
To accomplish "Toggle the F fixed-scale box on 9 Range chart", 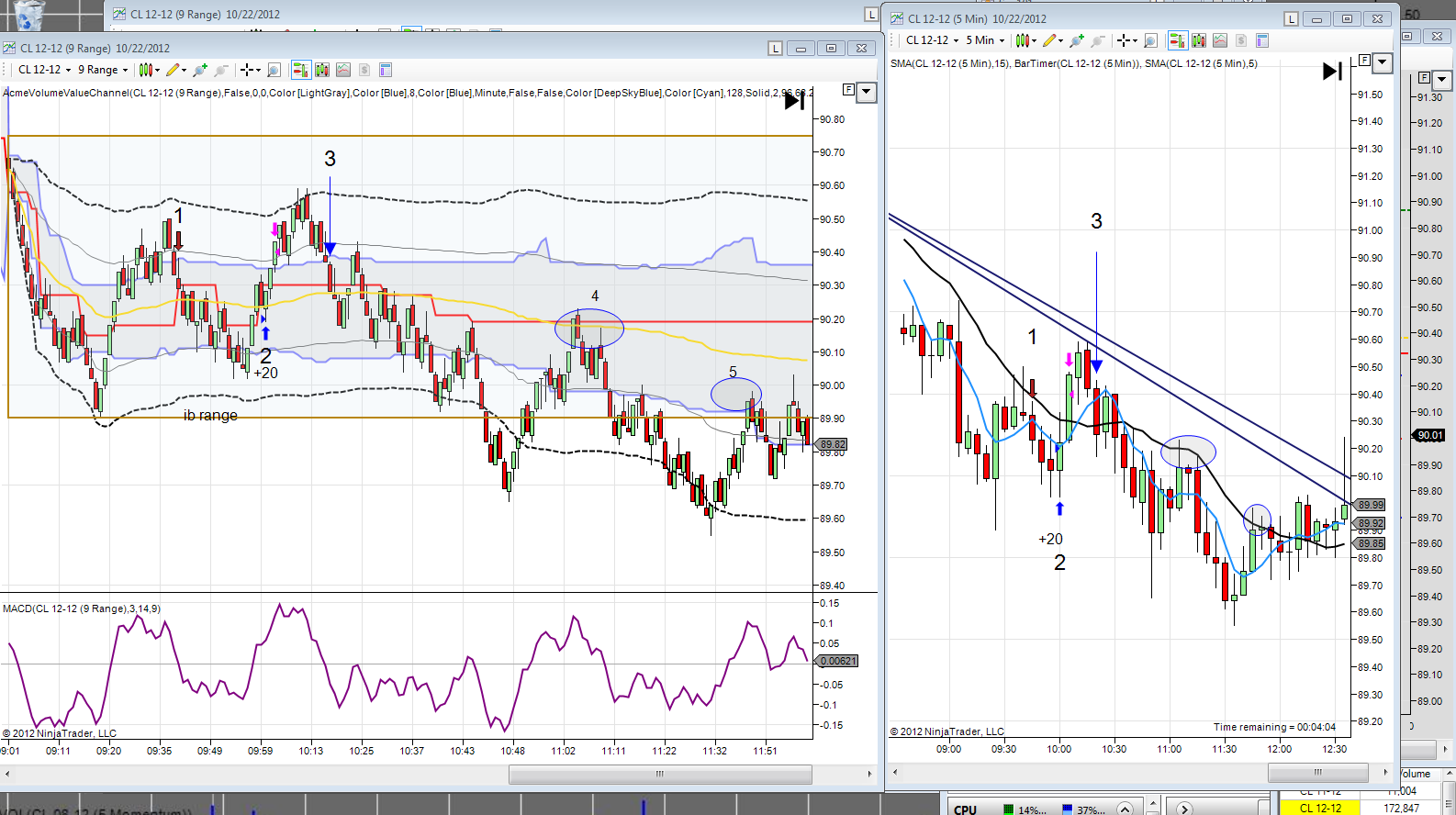I will (x=848, y=90).
